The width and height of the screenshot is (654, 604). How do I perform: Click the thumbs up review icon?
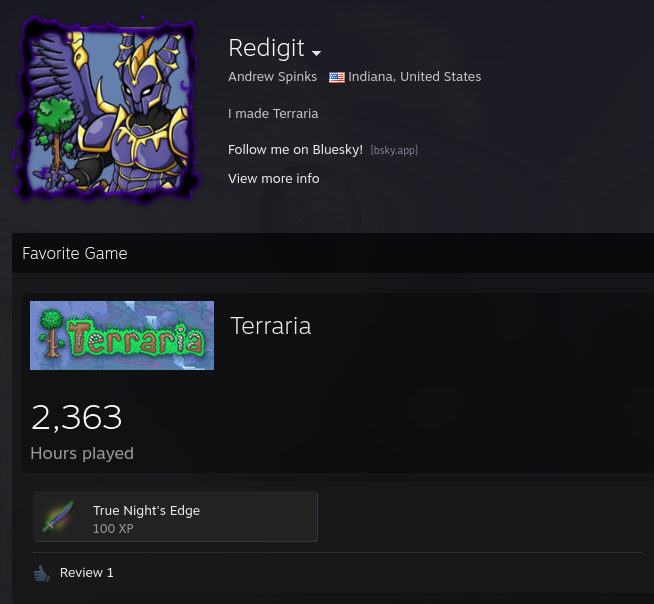[42, 573]
